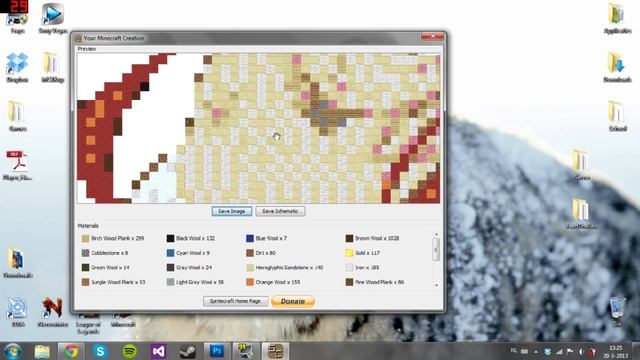Click the 'Blue Wool x 7' label
This screenshot has width=640, height=360.
(271, 238)
